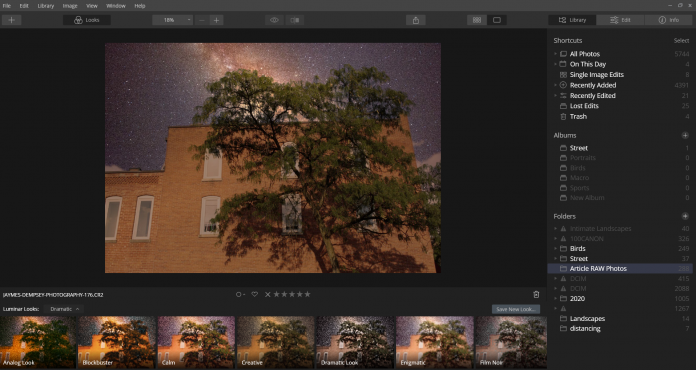The image size is (696, 370).
Task: Open the Help menu
Action: pyautogui.click(x=140, y=6)
